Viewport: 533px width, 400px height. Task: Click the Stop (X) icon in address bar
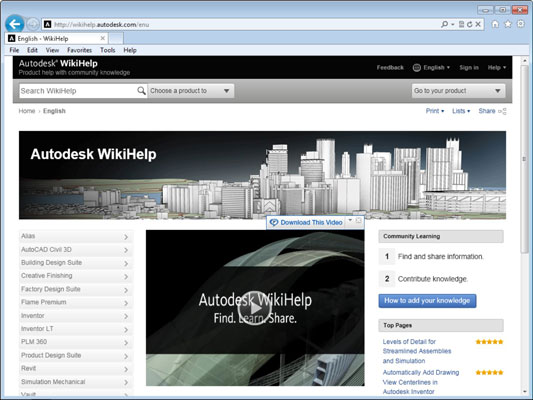click(x=478, y=24)
